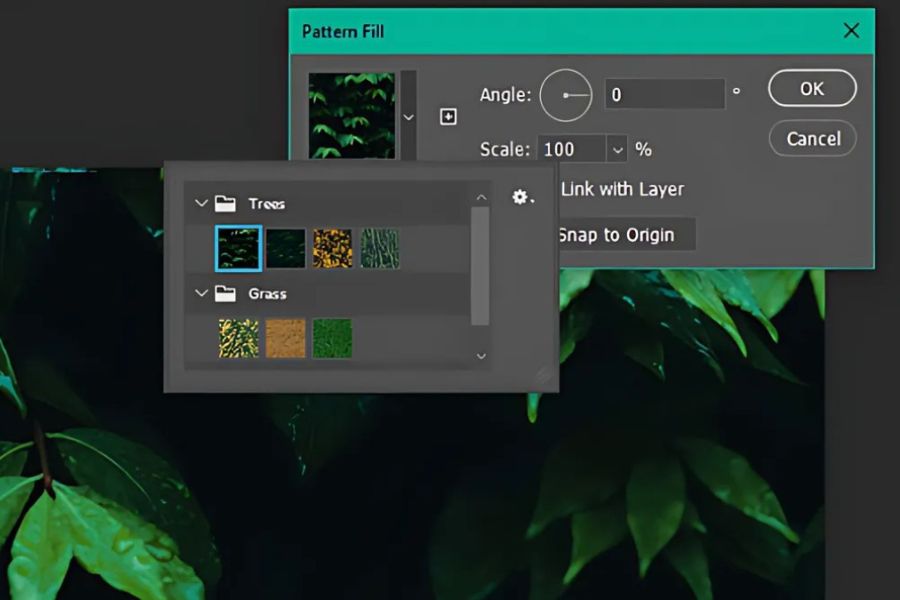Click the angle dial control

pyautogui.click(x=566, y=95)
